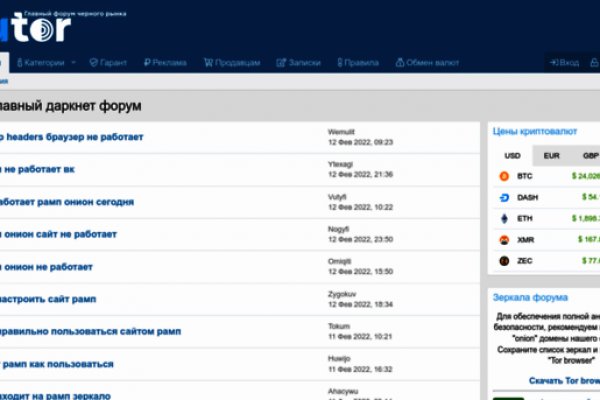Open the Гарант menu item
This screenshot has height=400, width=600.
(x=109, y=62)
